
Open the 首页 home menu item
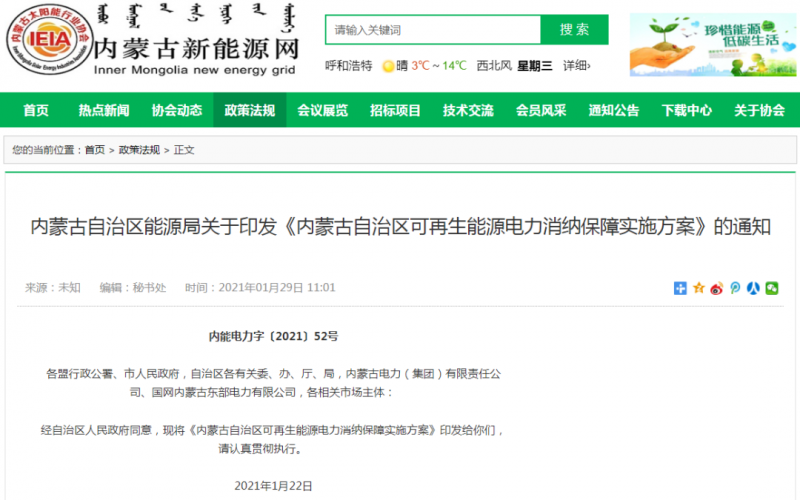[x=36, y=110]
